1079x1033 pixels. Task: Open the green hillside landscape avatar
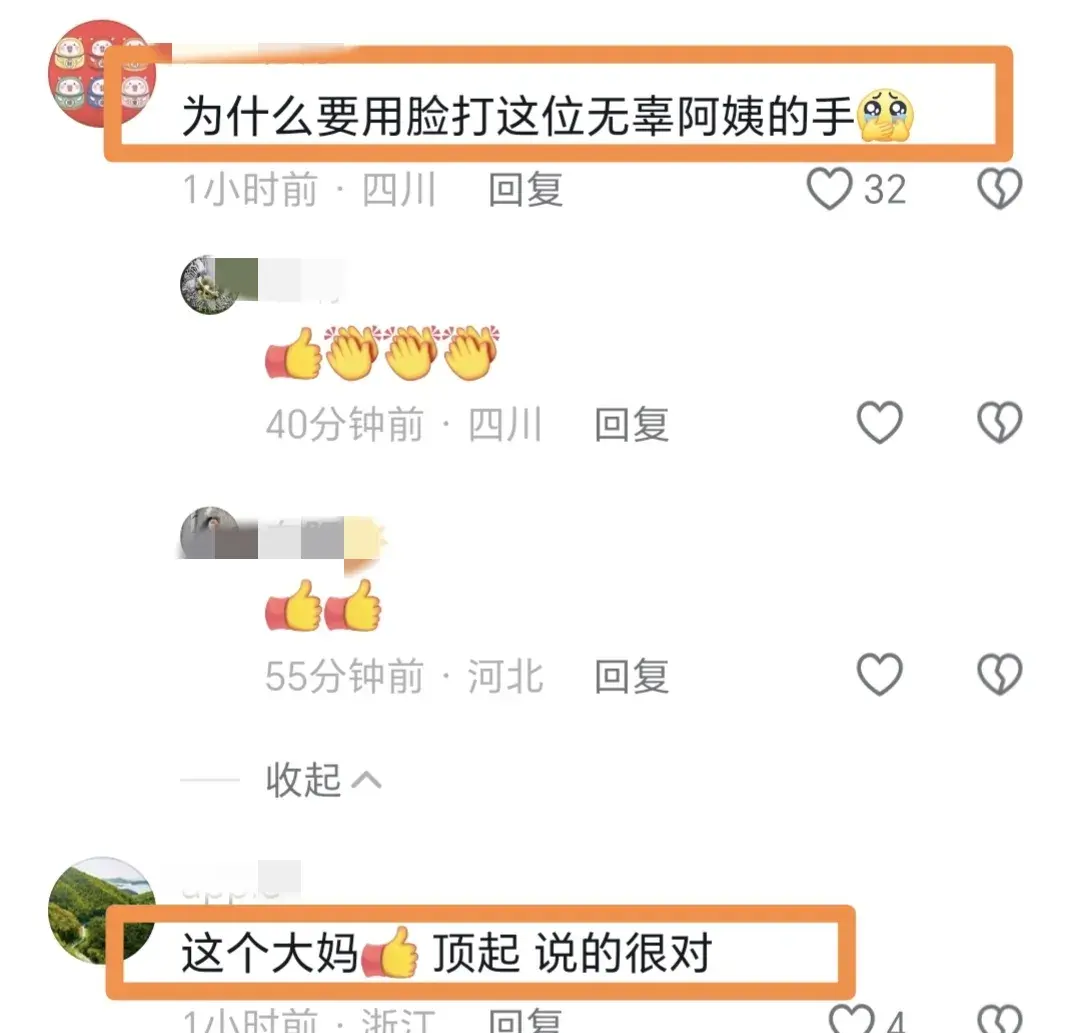click(x=102, y=910)
